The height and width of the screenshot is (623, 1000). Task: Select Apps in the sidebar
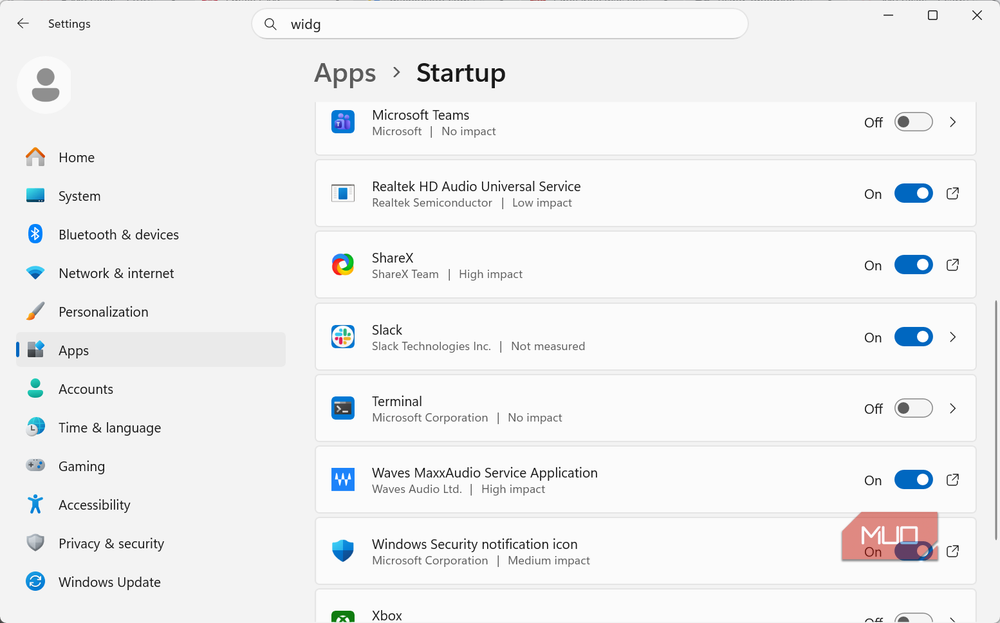[151, 349]
